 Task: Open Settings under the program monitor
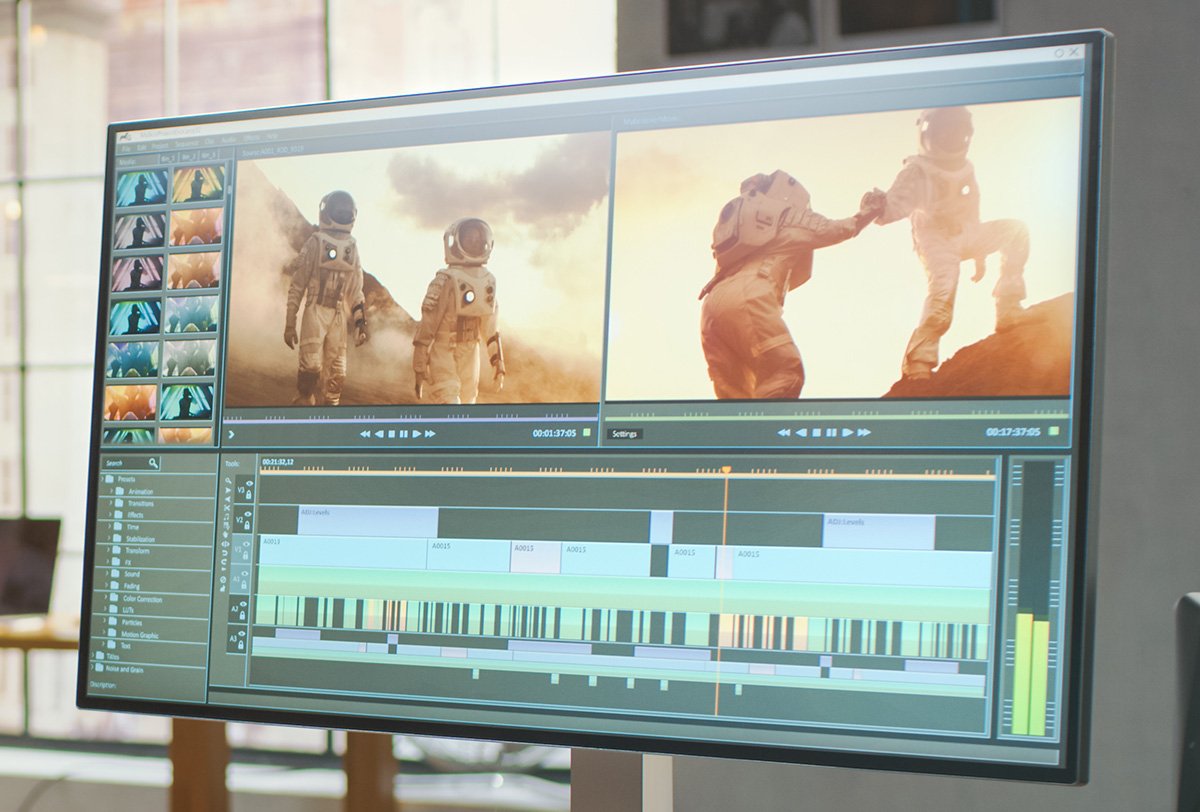[x=625, y=434]
